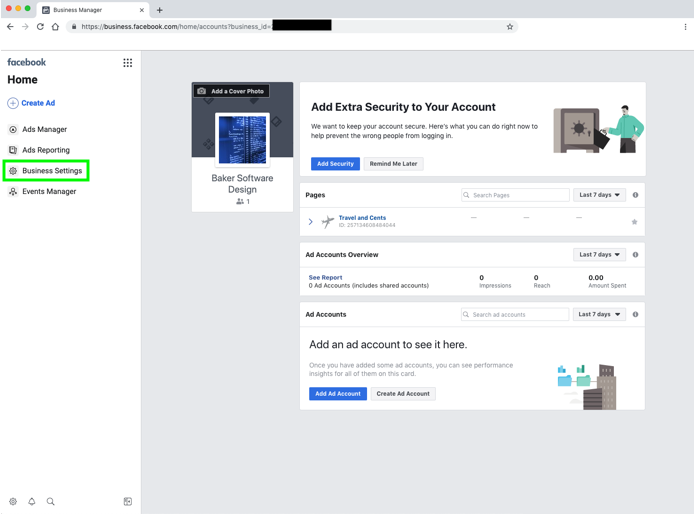Viewport: 694px width, 514px height.
Task: Reload the page with refresh icon
Action: click(40, 27)
